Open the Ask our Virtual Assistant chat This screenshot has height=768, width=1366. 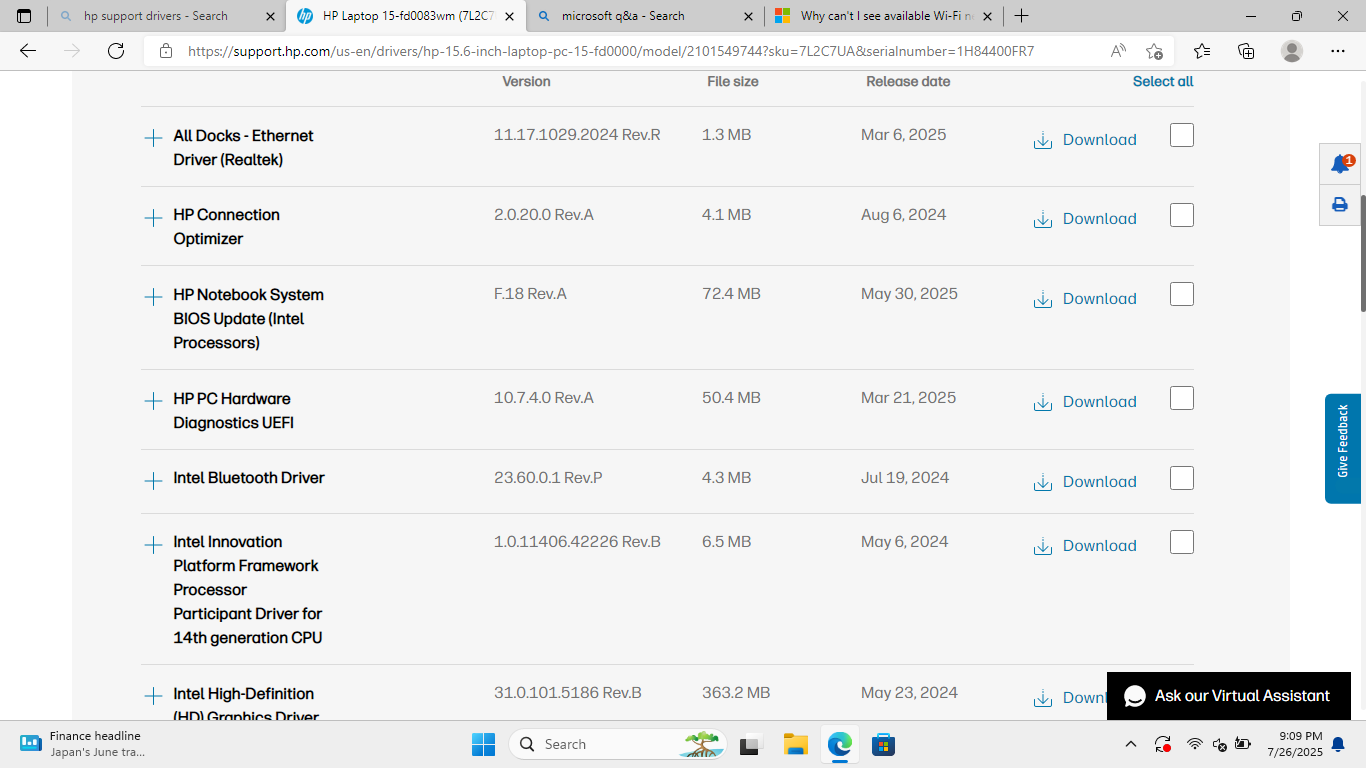click(x=1228, y=696)
